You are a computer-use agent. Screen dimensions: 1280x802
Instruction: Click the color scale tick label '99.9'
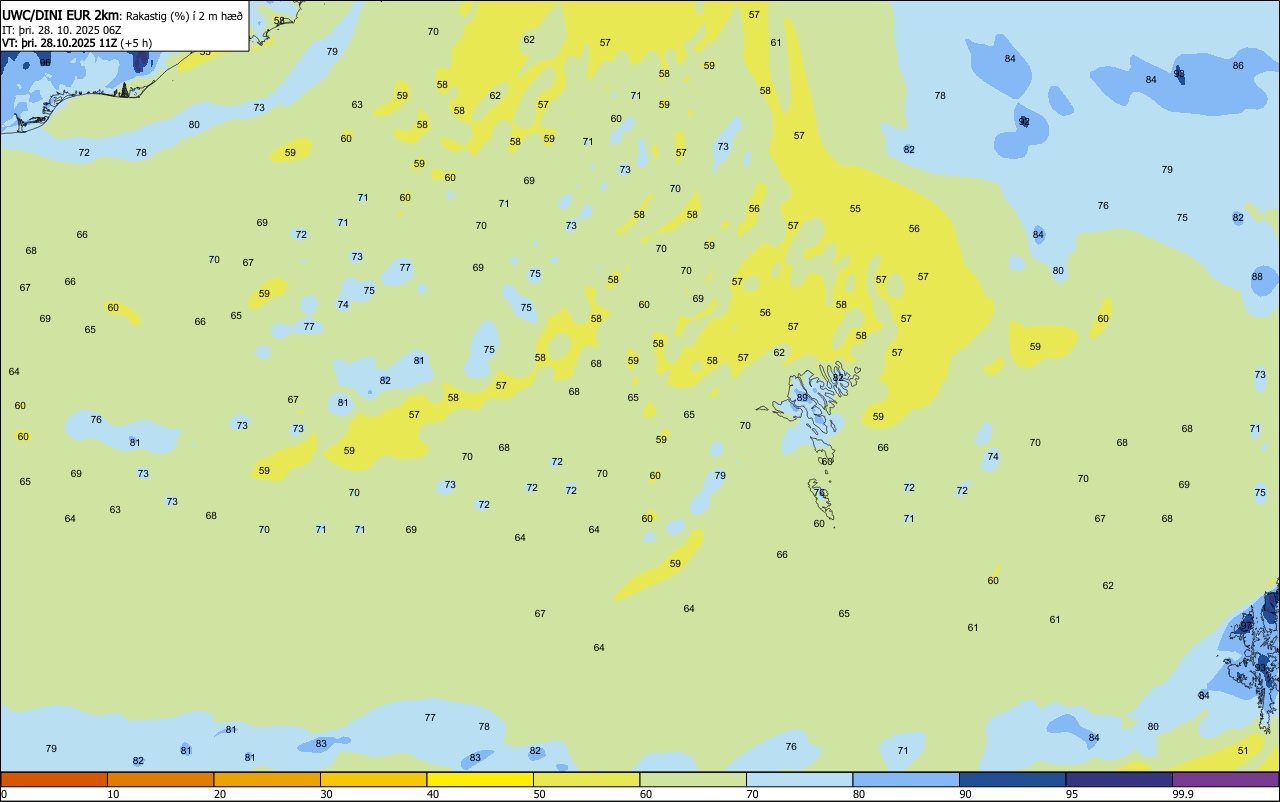[1183, 794]
